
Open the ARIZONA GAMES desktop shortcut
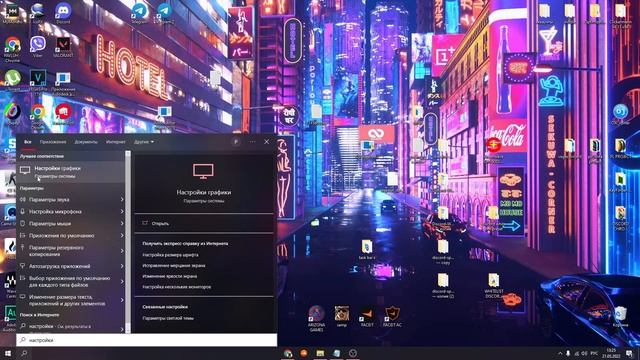(x=316, y=318)
